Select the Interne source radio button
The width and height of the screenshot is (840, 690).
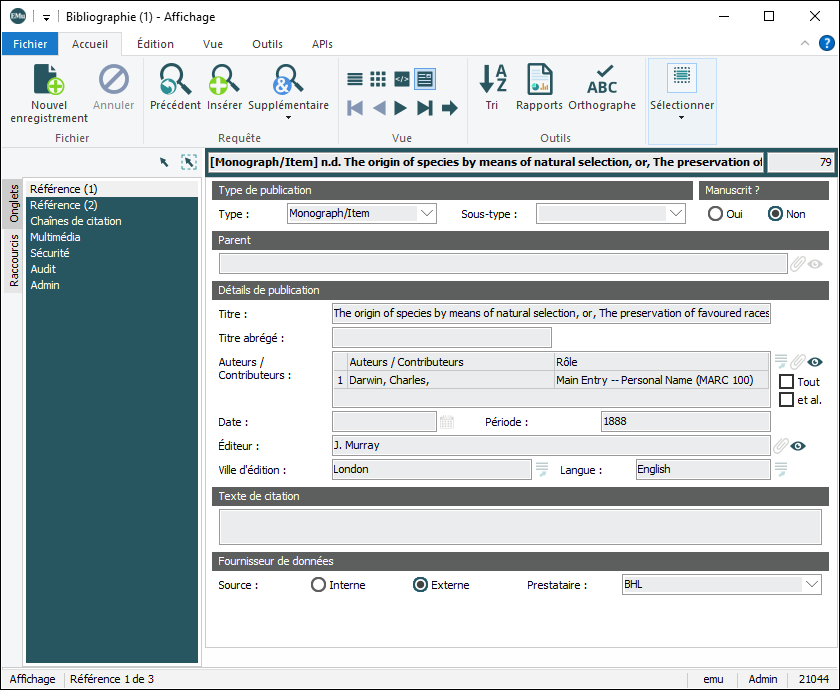click(319, 585)
